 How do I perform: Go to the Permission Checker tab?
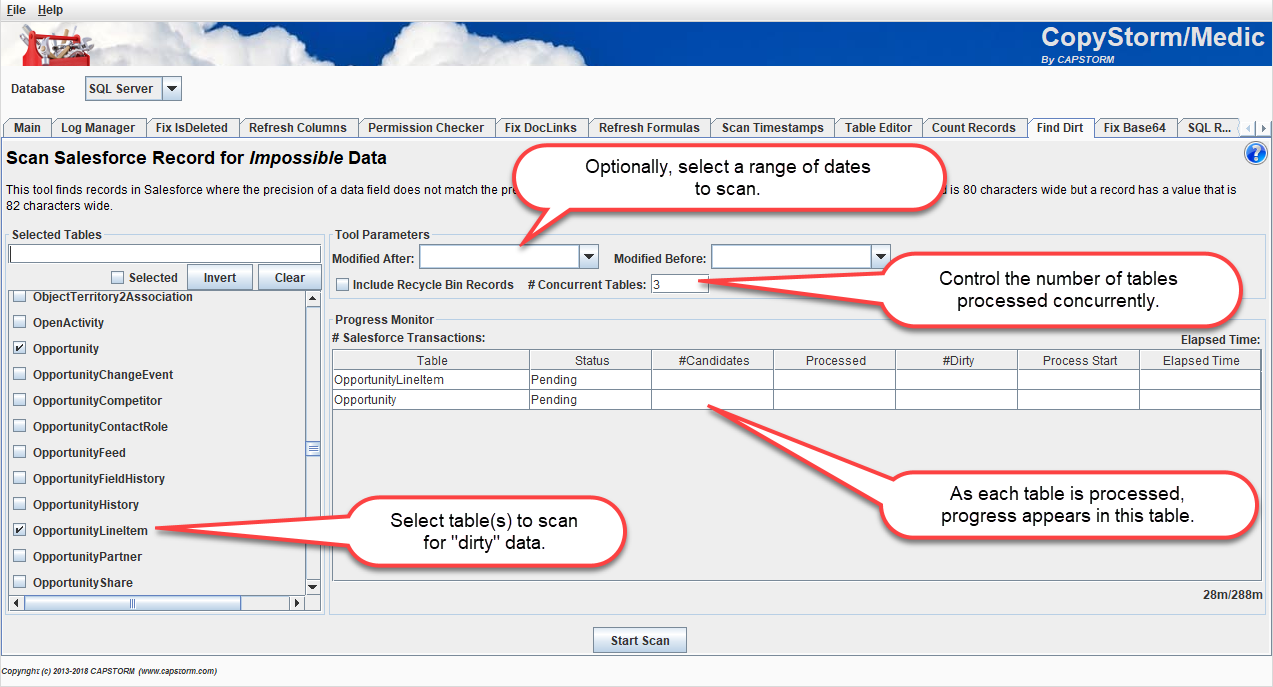[426, 128]
